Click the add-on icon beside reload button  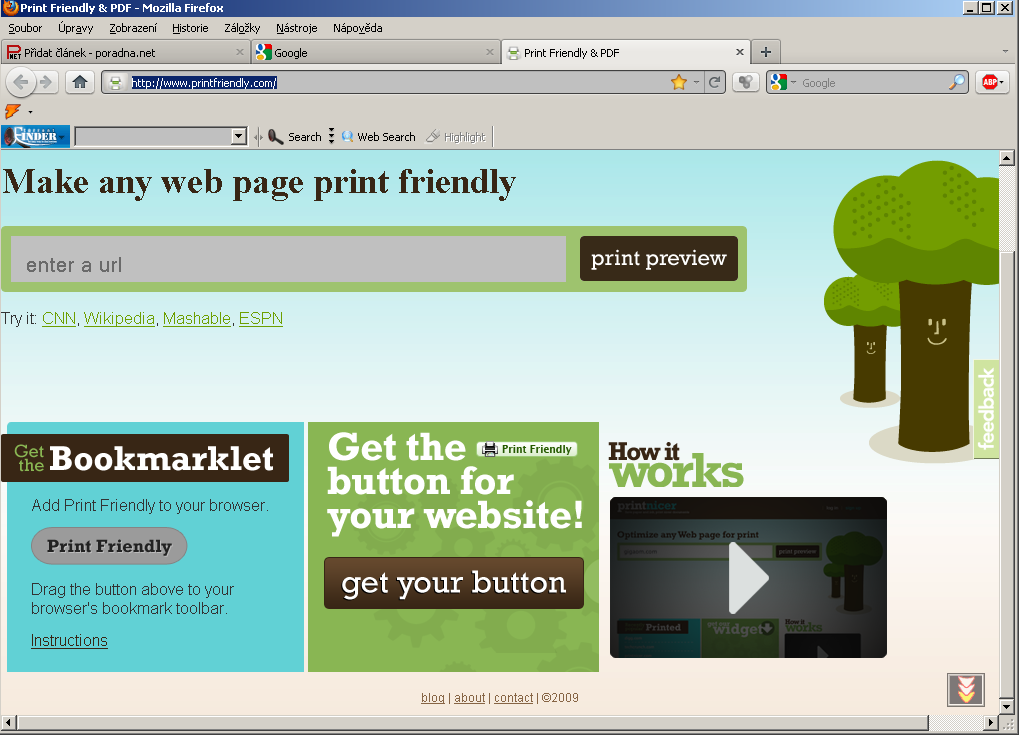[745, 83]
